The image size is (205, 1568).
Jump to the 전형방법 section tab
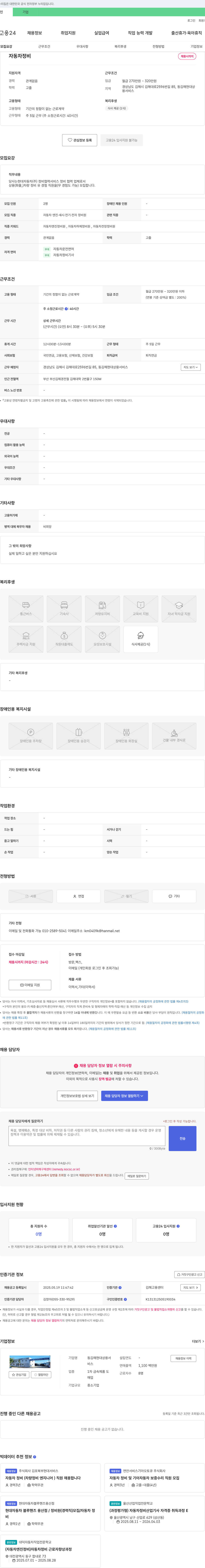(x=158, y=46)
